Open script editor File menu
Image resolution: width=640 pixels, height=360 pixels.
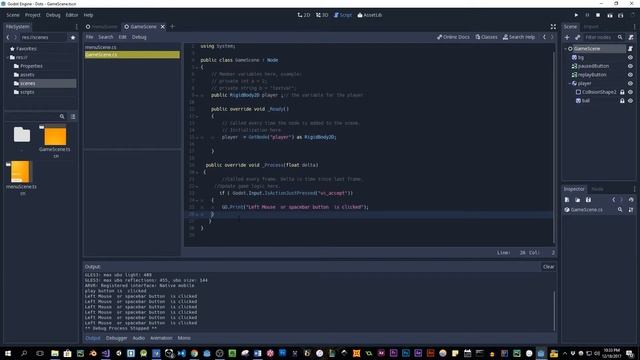(x=89, y=37)
